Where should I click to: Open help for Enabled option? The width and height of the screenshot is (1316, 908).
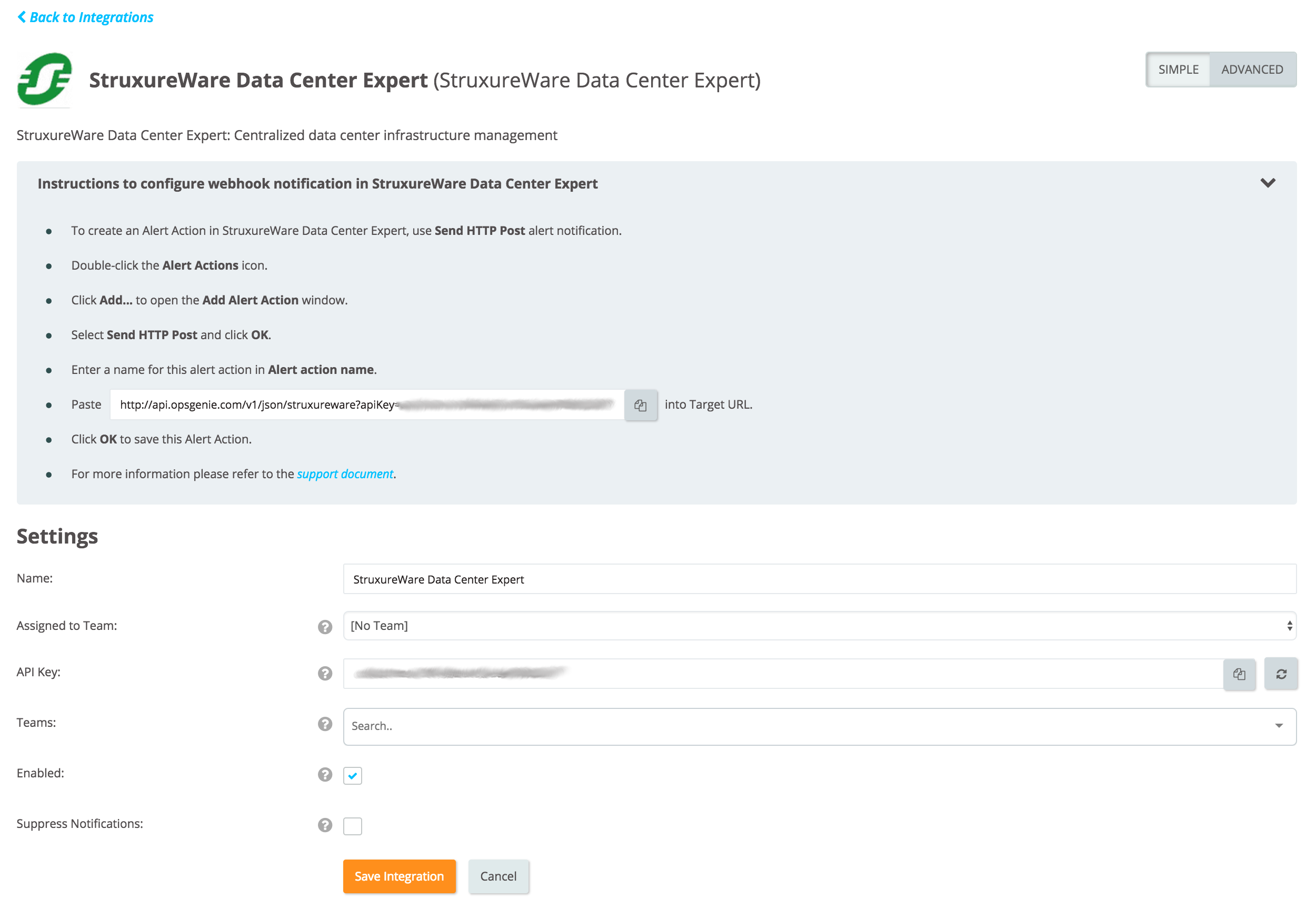(x=325, y=775)
